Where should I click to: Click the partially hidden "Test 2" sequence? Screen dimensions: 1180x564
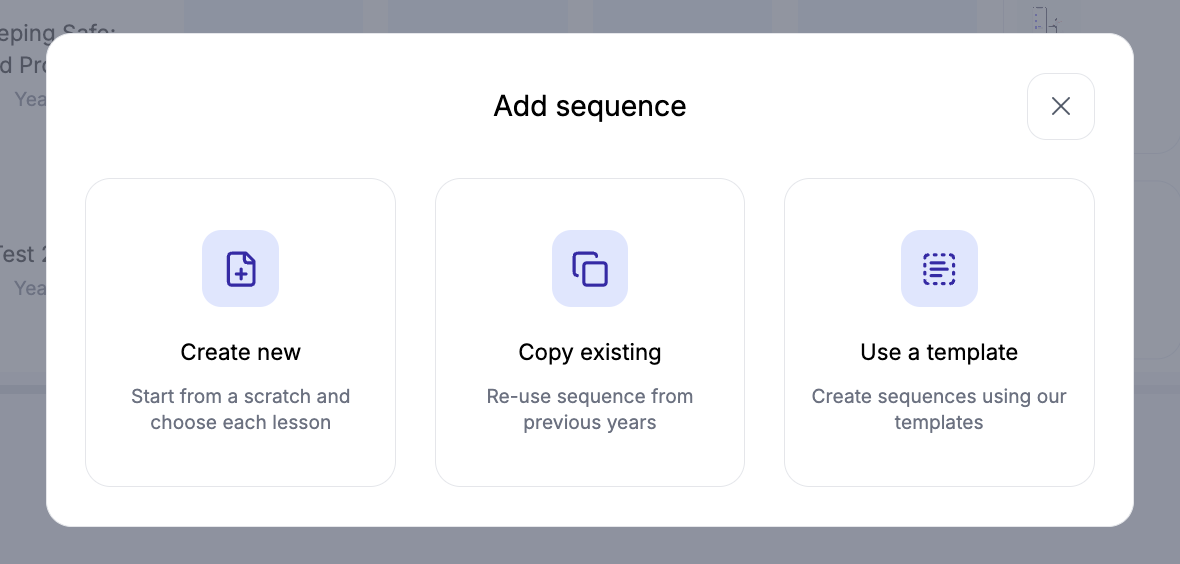[x=18, y=254]
